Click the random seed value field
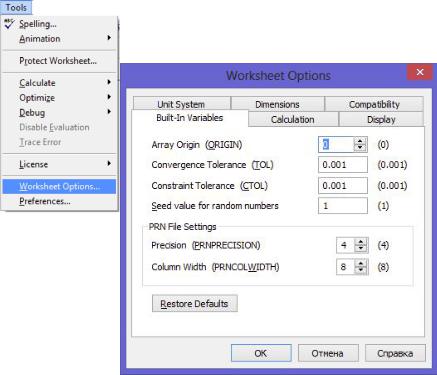This screenshot has height=375, width=437. pos(343,206)
